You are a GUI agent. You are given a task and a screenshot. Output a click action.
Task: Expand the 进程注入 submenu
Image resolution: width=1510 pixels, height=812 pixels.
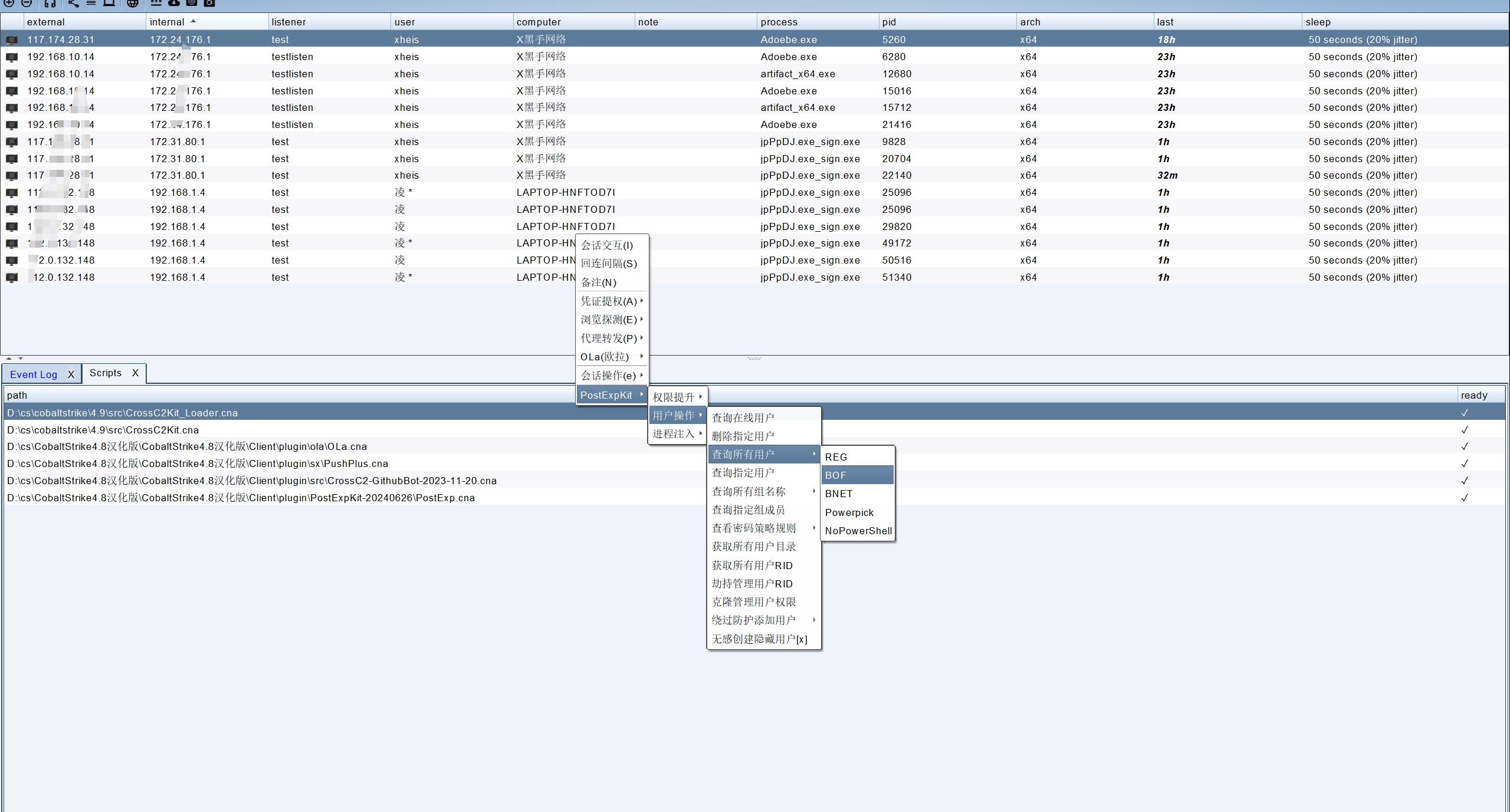click(677, 434)
